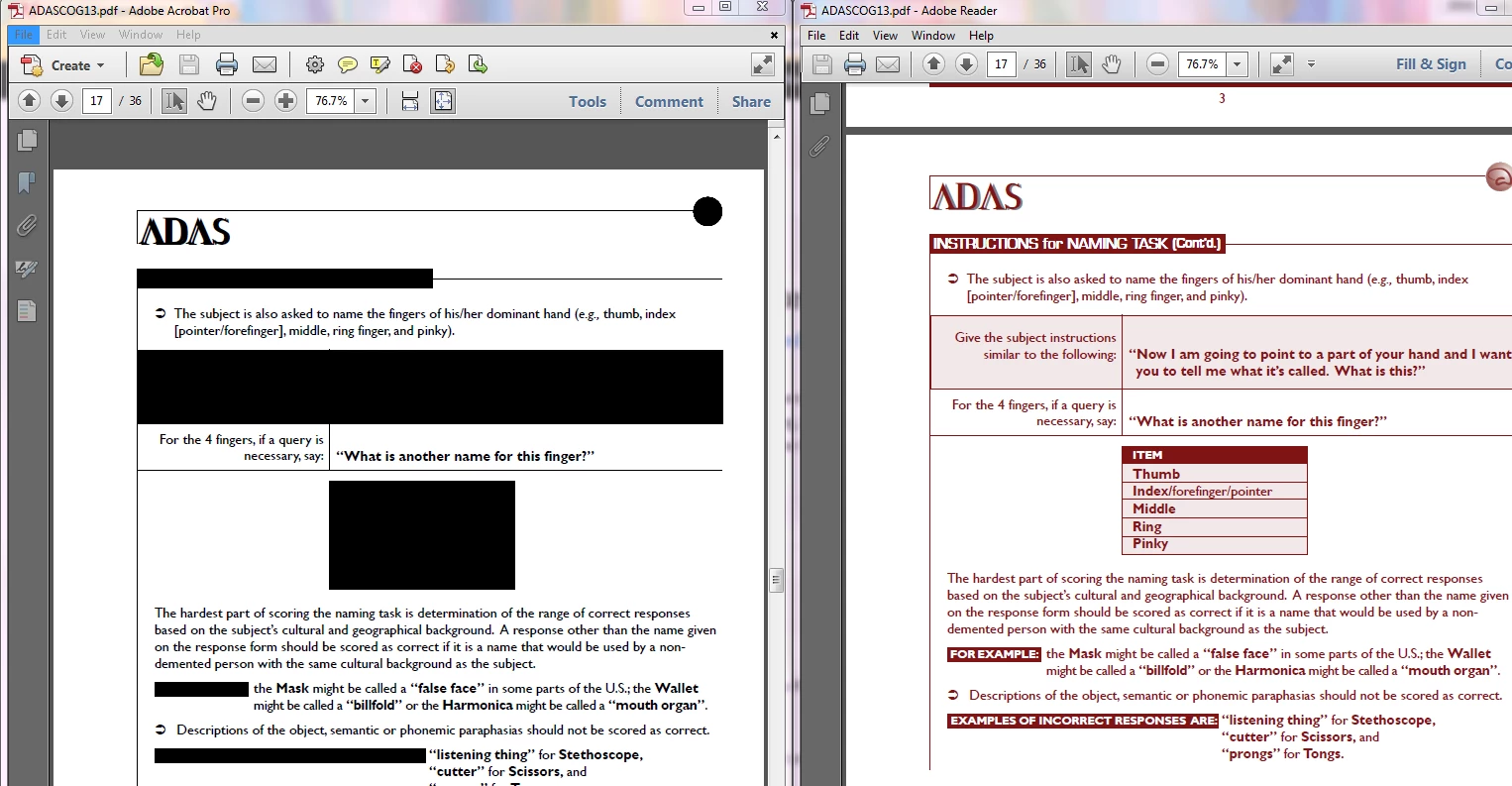The height and width of the screenshot is (786, 1512).
Task: Toggle read mode icon in Acrobat Pro
Action: [x=763, y=65]
